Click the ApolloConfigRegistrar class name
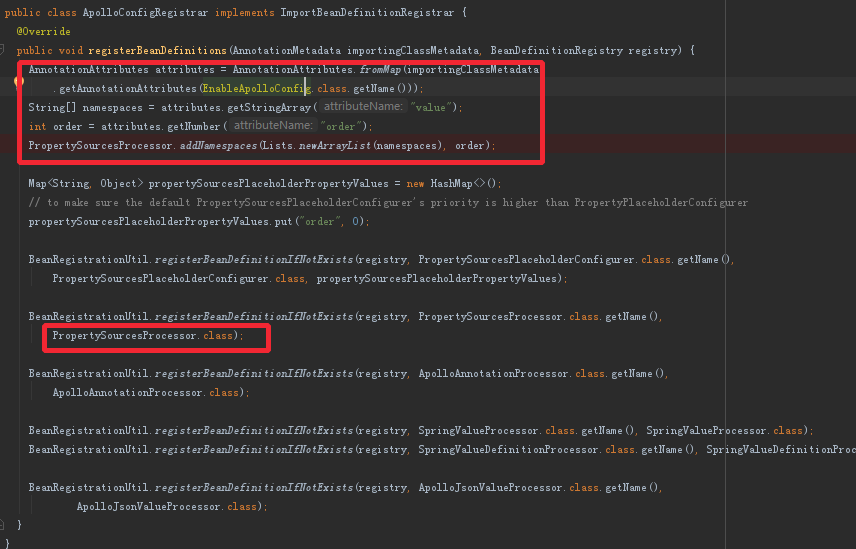 coord(145,13)
